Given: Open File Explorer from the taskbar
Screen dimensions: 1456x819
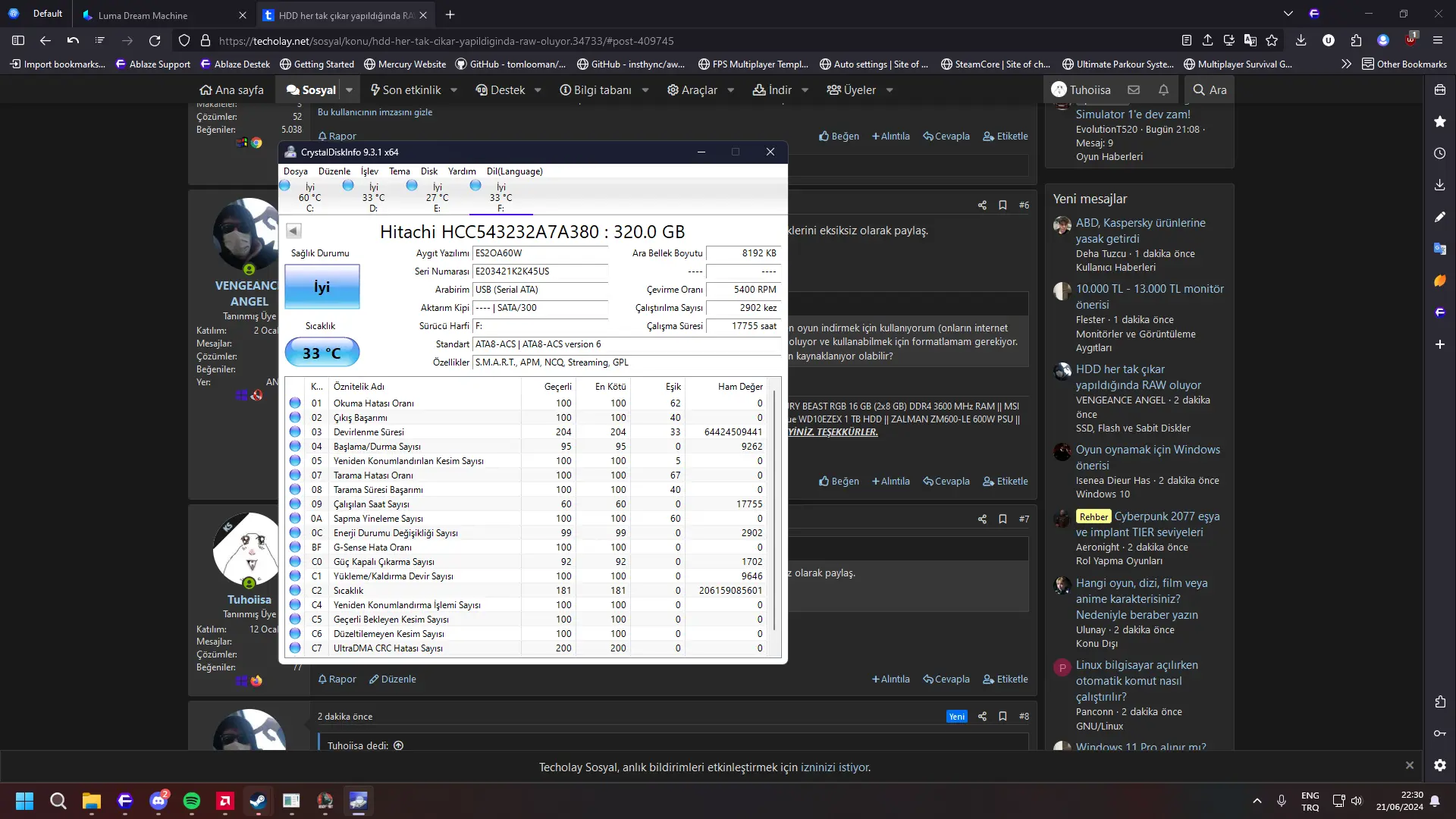Looking at the screenshot, I should [x=92, y=801].
